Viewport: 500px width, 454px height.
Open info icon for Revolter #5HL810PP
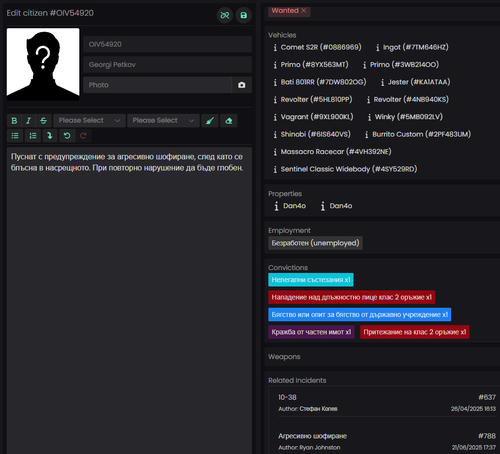(275, 100)
